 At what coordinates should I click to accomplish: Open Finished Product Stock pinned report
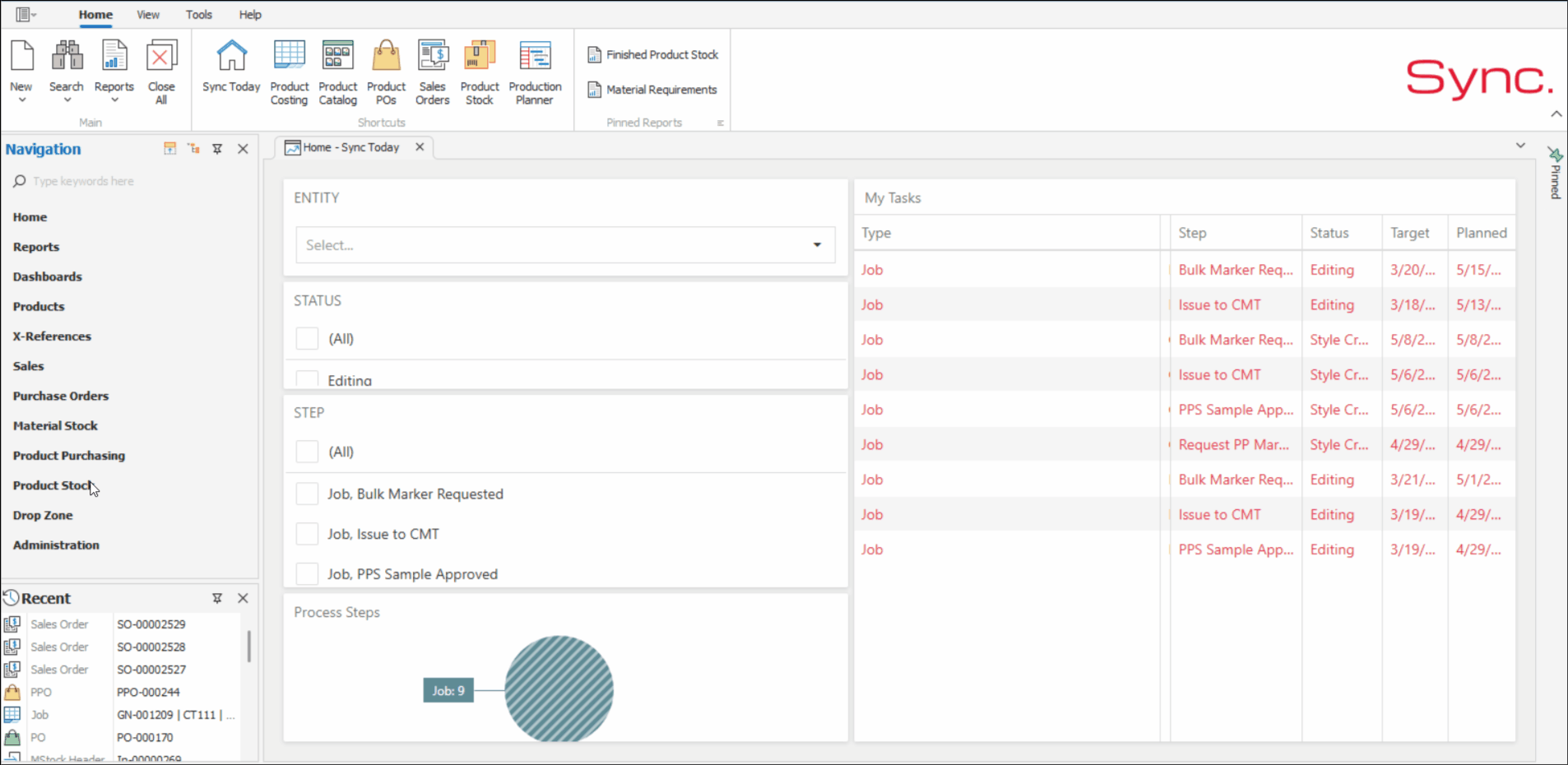tap(653, 54)
